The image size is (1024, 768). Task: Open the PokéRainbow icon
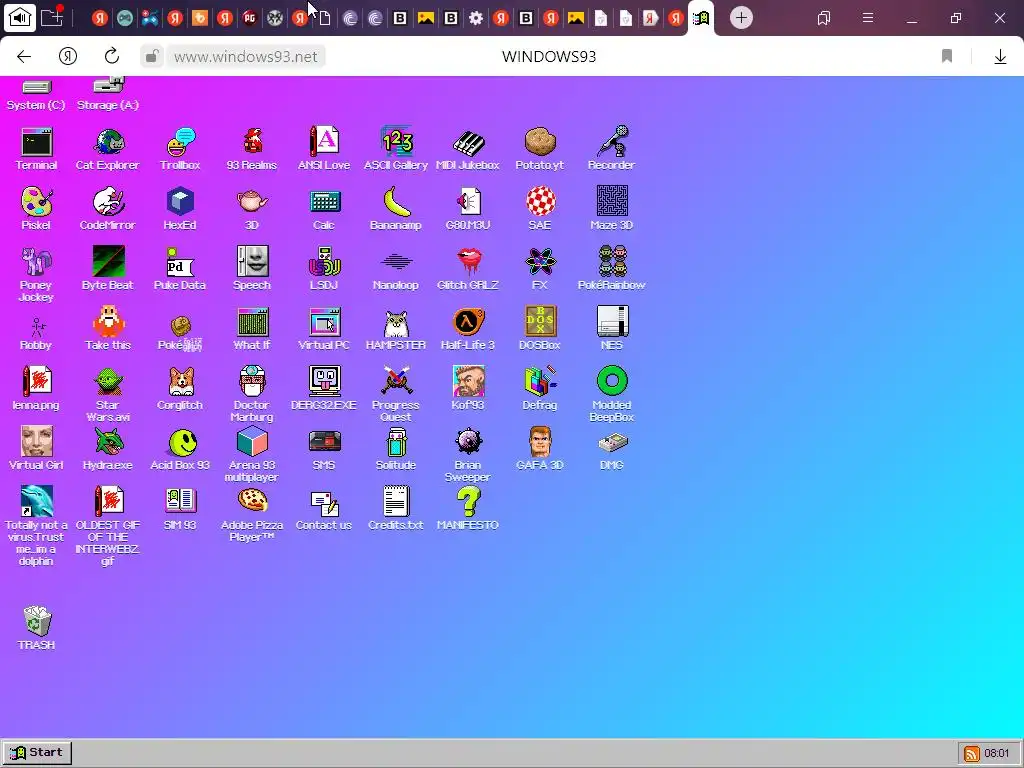coord(612,269)
